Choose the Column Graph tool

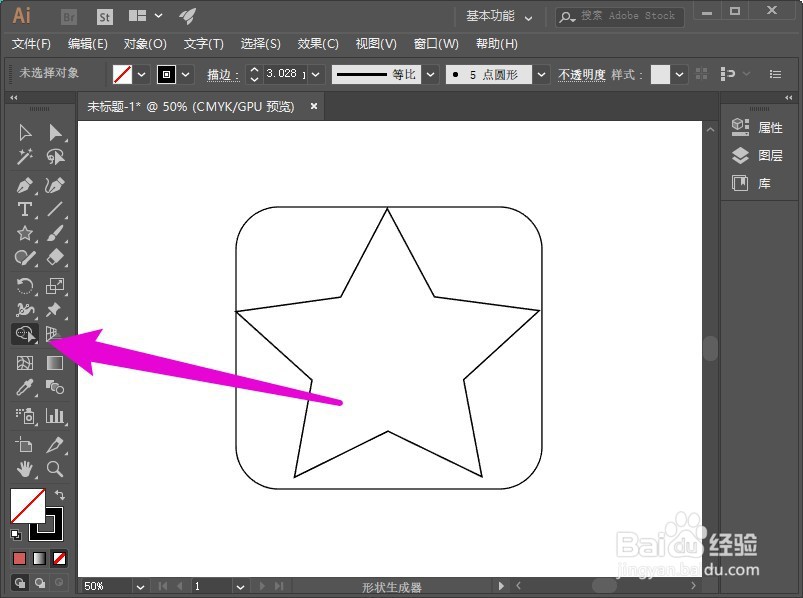tap(55, 416)
